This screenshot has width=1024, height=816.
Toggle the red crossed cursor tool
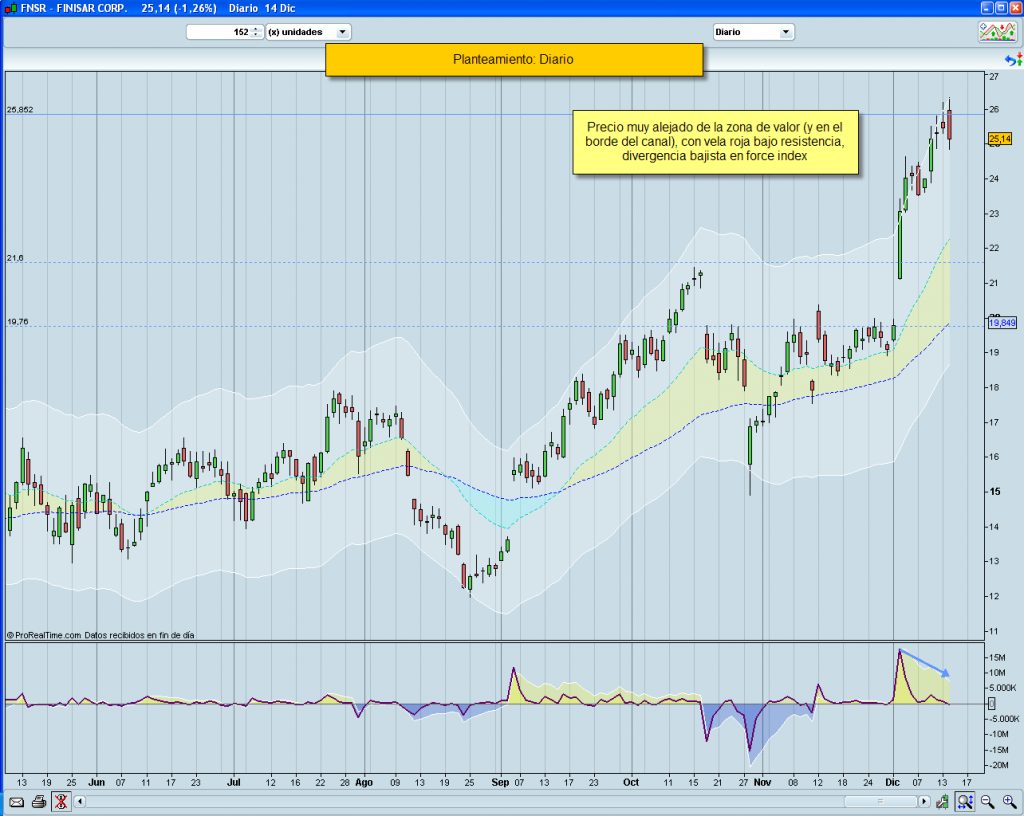tap(60, 802)
